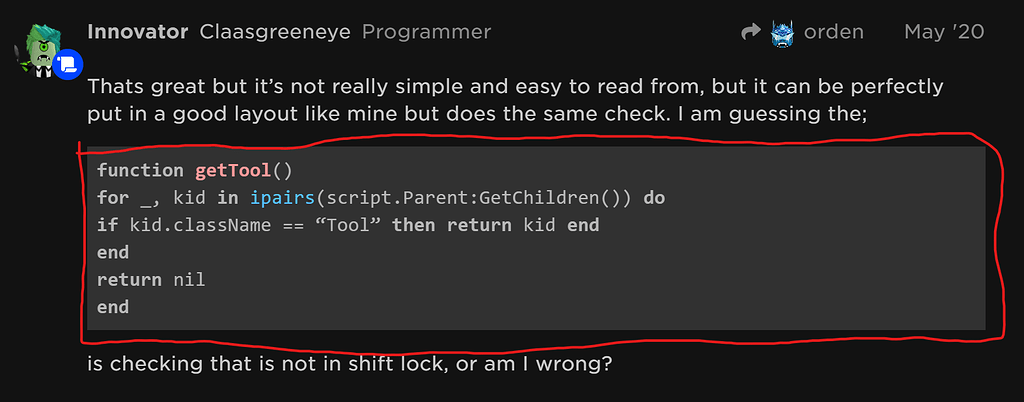Click orden's small avatar icon
1024x402 pixels.
(782, 33)
